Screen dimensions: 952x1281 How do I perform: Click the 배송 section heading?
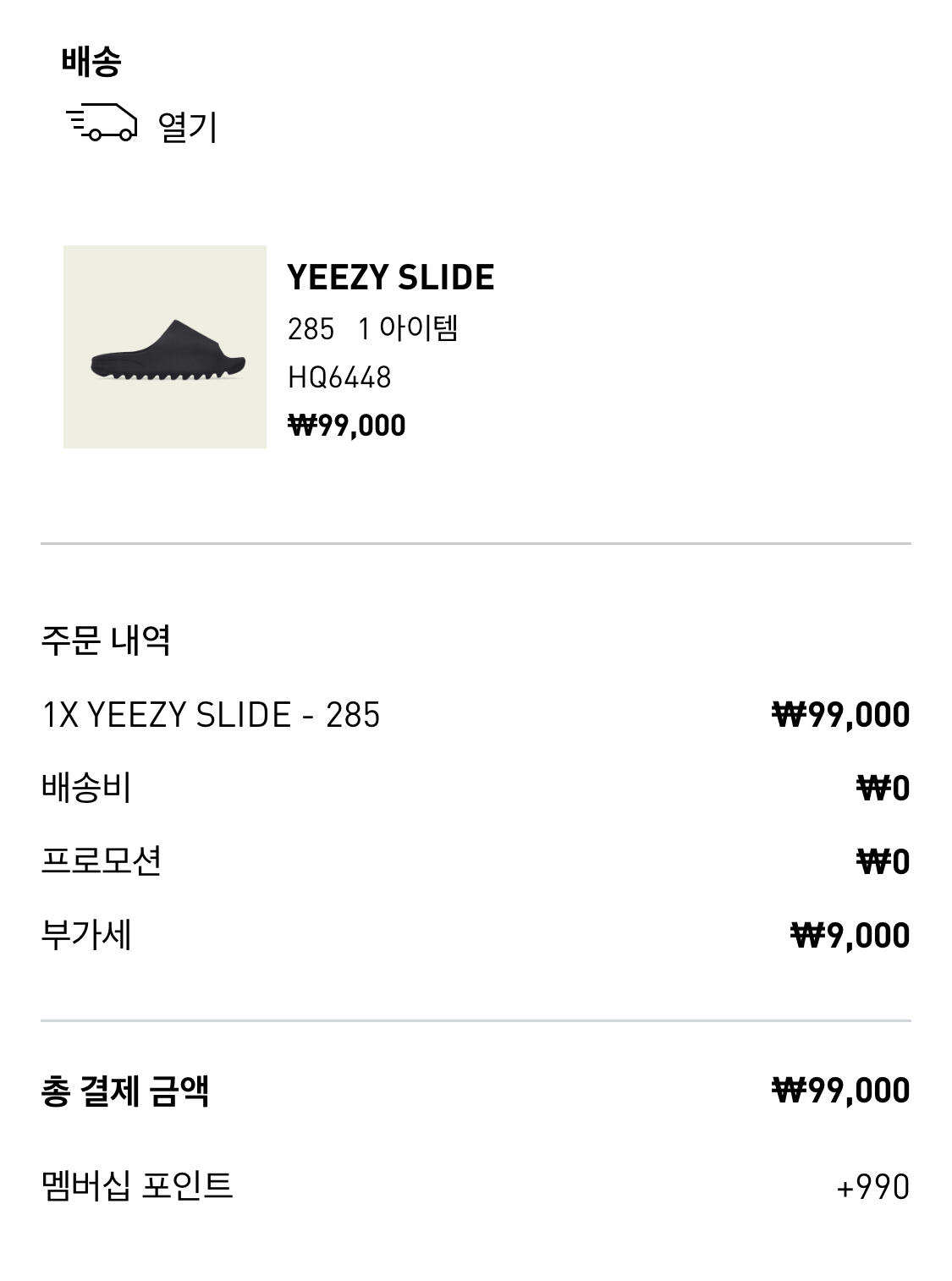coord(91,61)
